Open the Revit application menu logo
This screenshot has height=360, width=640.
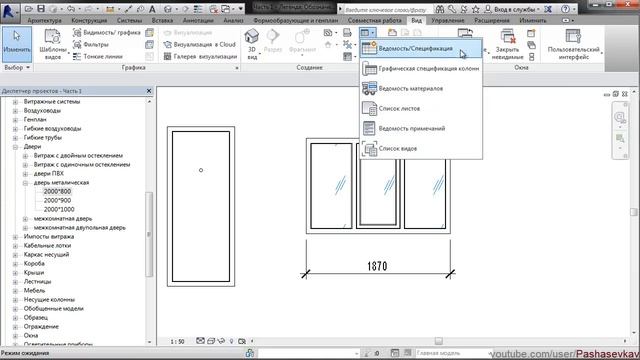tap(10, 12)
